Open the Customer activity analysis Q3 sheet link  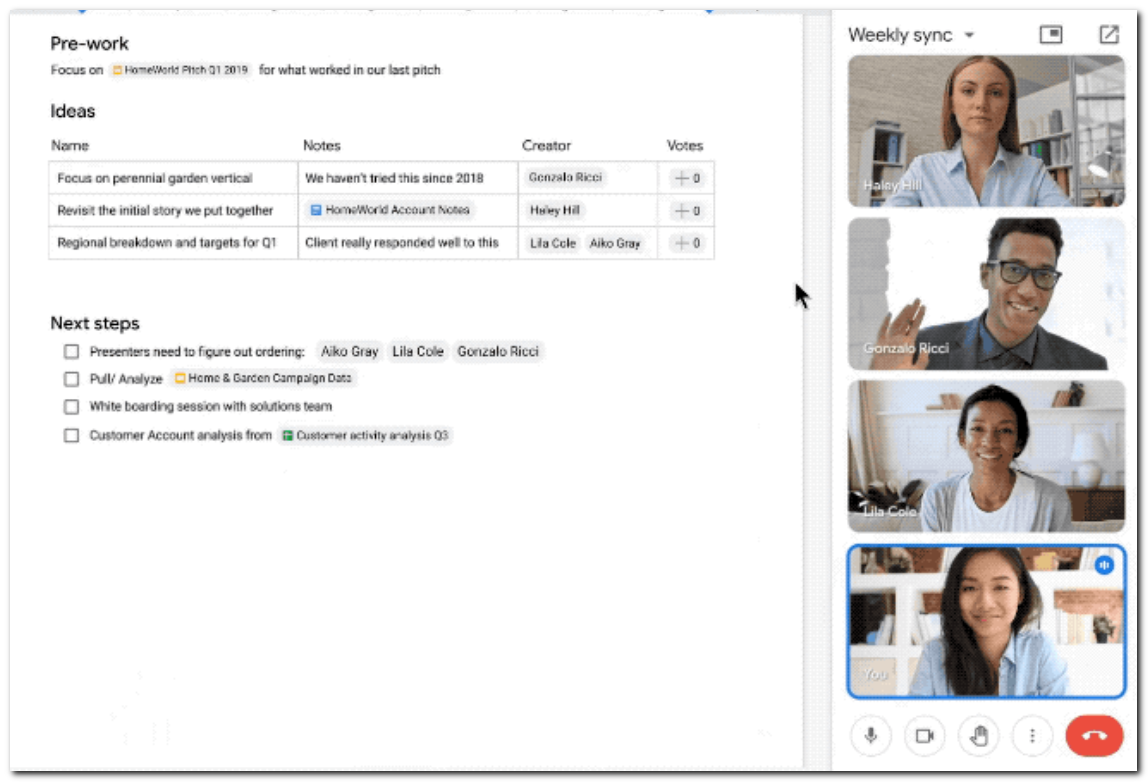366,435
